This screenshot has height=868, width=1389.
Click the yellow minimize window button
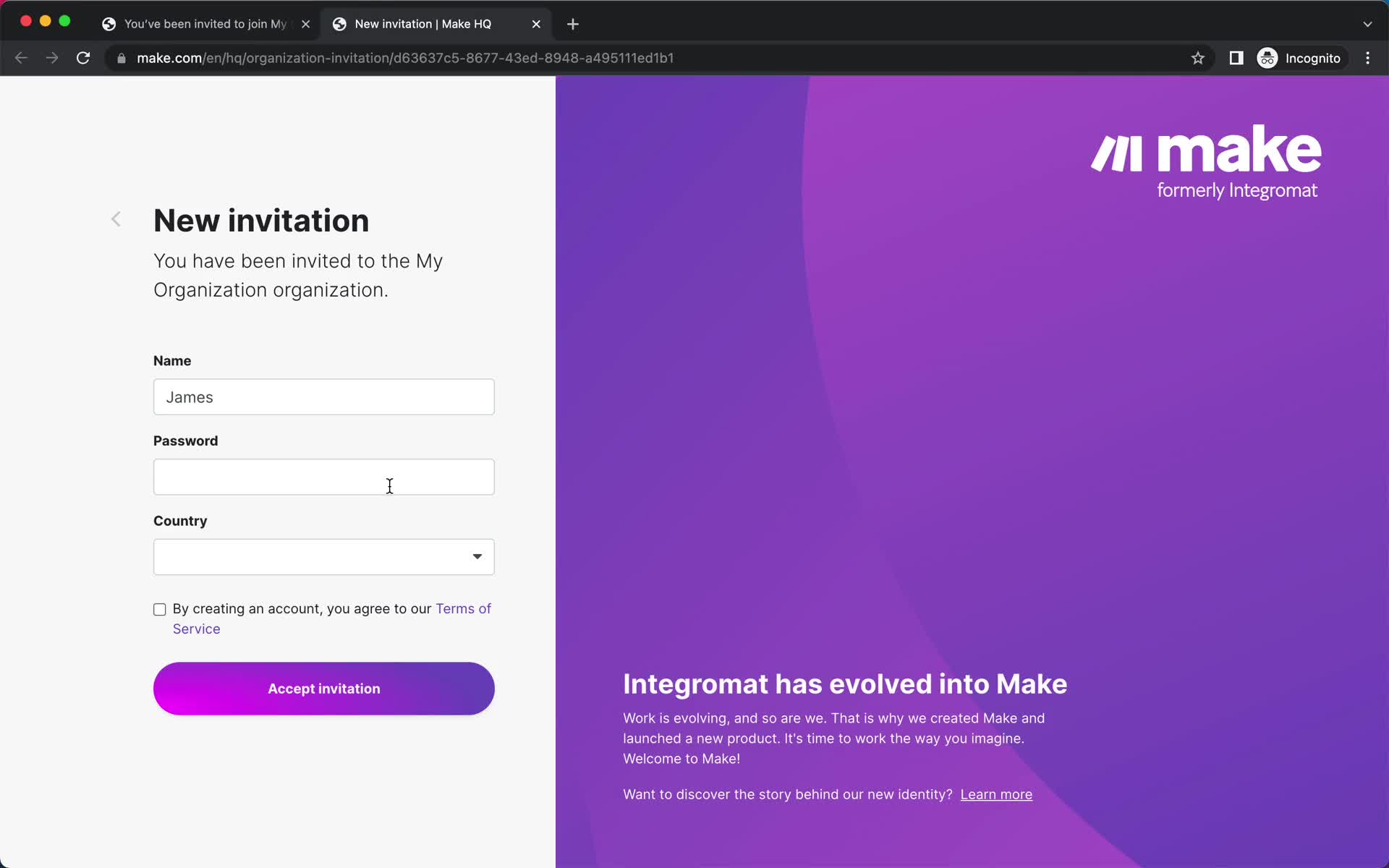coord(45,21)
